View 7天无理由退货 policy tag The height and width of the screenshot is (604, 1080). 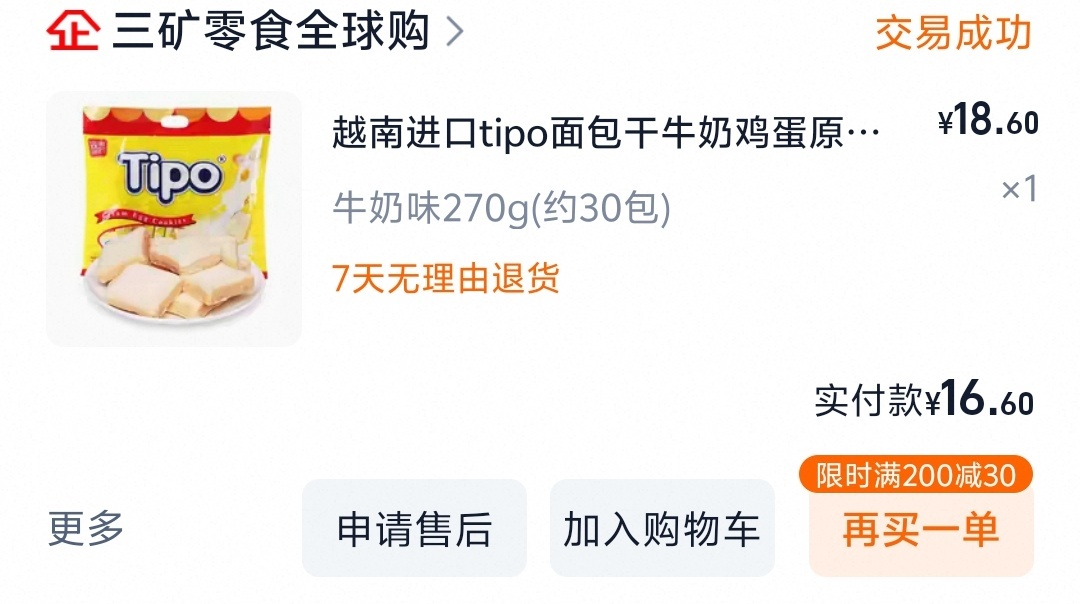(x=446, y=278)
